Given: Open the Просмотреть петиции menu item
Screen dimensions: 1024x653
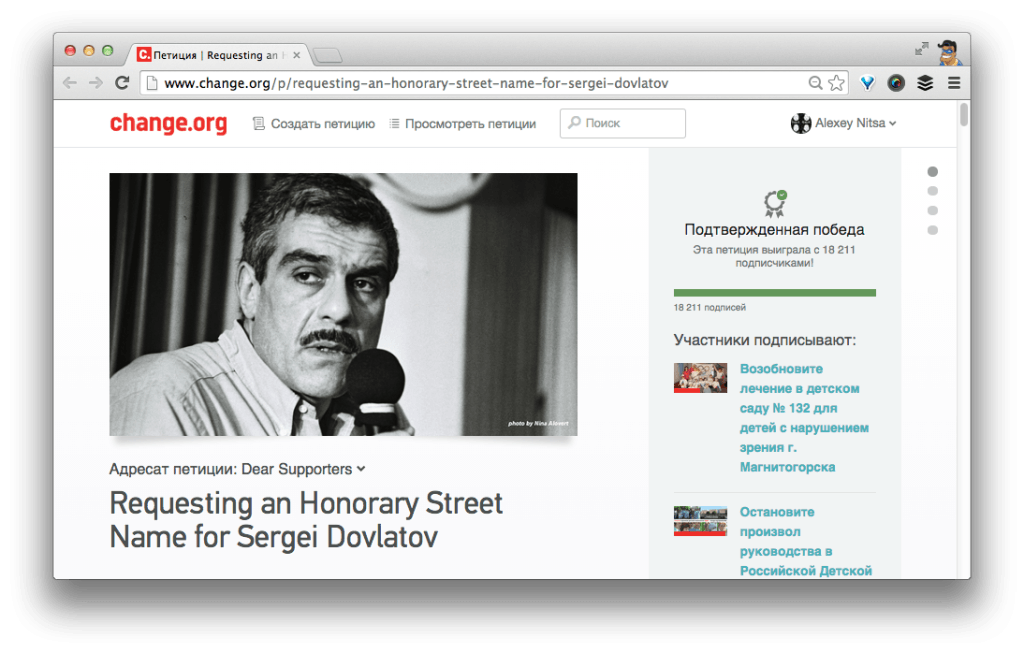Looking at the screenshot, I should coord(463,124).
